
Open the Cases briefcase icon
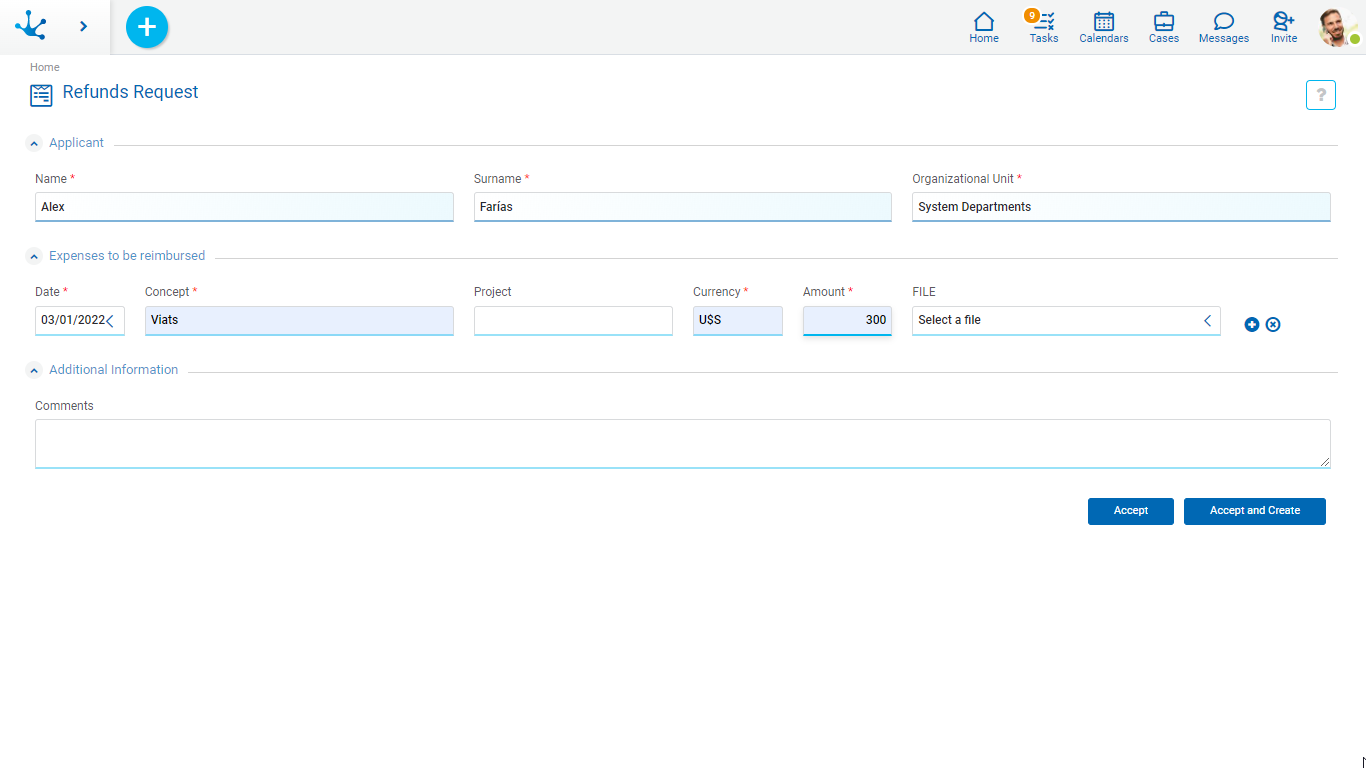[1163, 27]
